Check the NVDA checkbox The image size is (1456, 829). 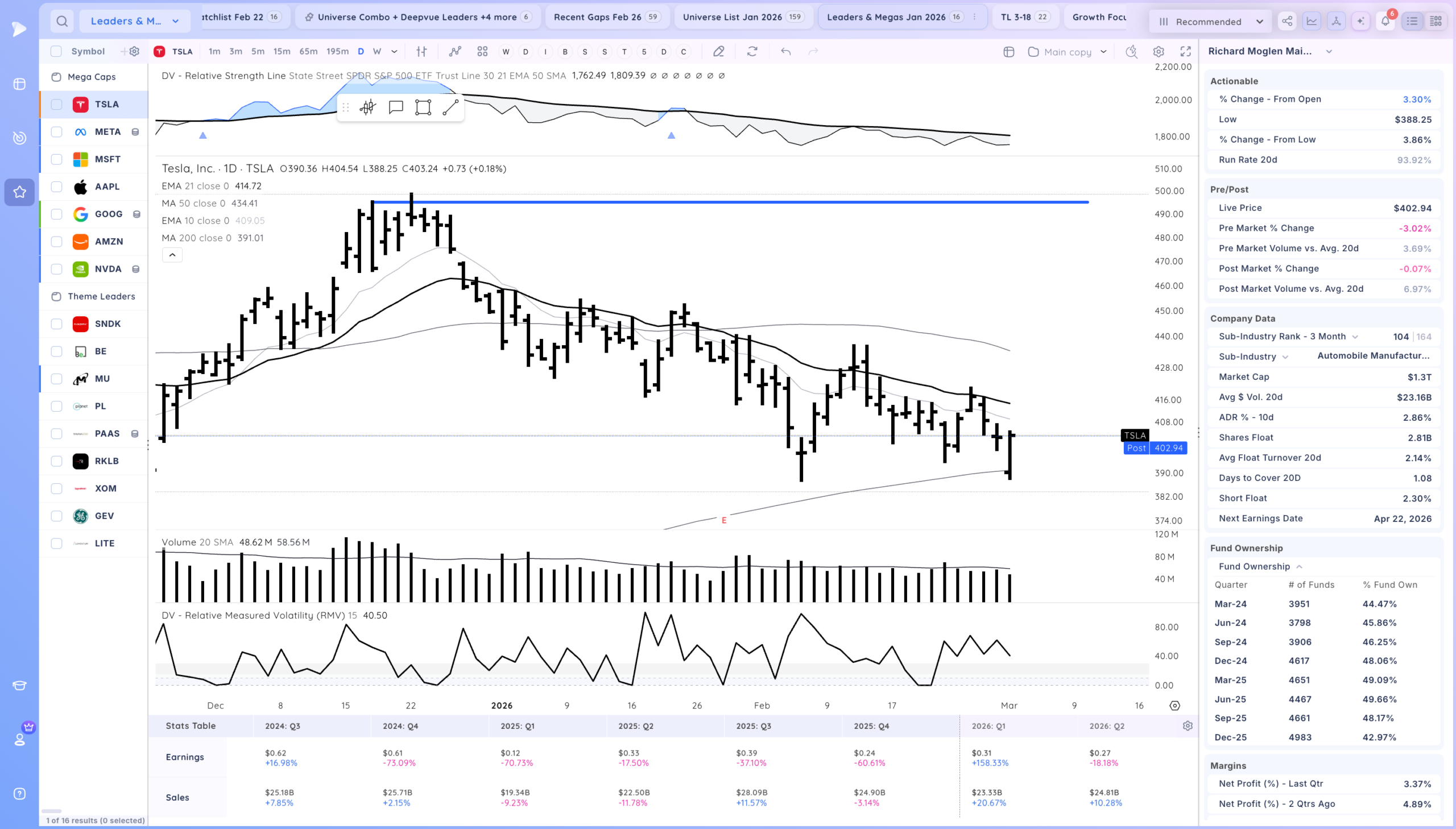tap(56, 269)
